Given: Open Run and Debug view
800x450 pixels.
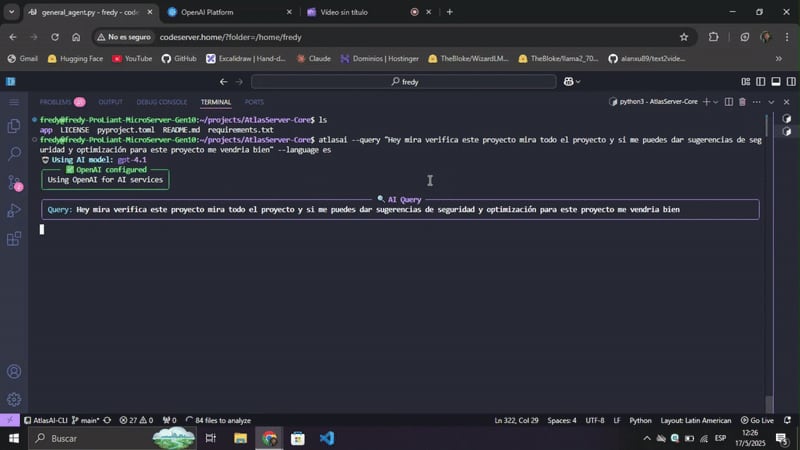Looking at the screenshot, I should [x=14, y=210].
